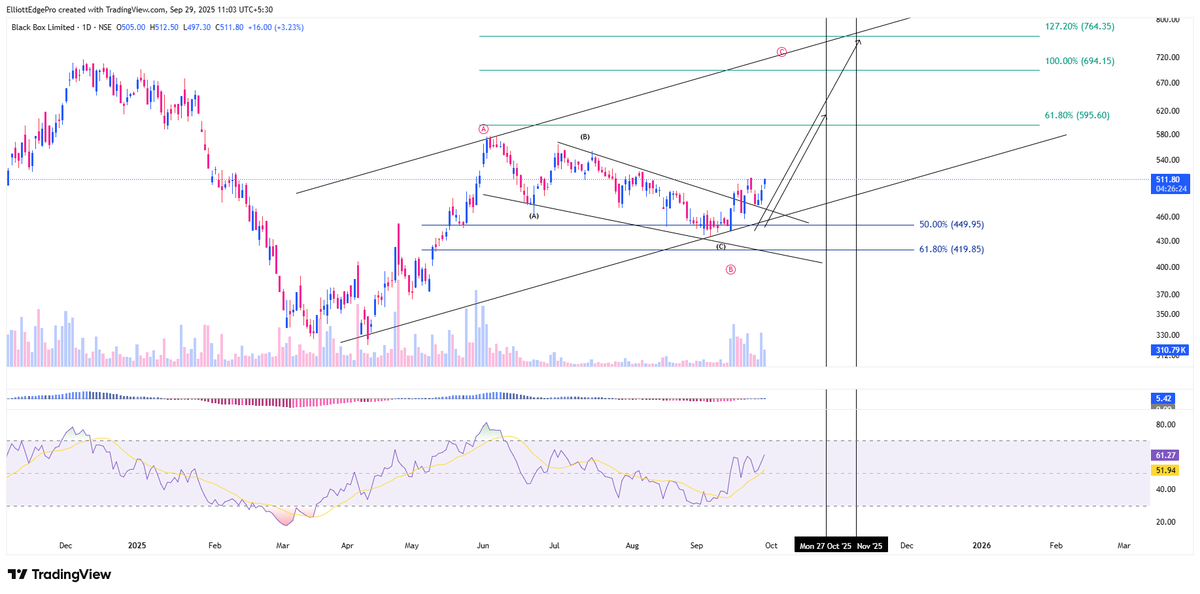Click the May label on time axis

pos(411,546)
